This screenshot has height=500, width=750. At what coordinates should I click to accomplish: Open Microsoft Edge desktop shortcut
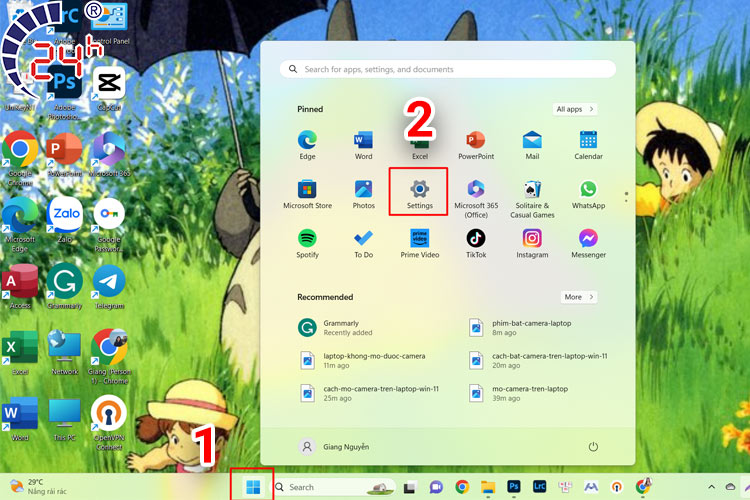[20, 225]
